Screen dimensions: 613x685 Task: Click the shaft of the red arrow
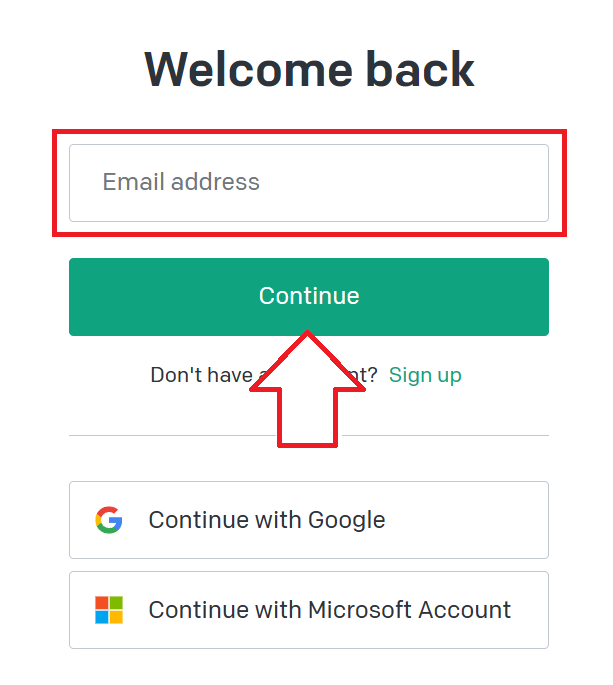point(307,417)
